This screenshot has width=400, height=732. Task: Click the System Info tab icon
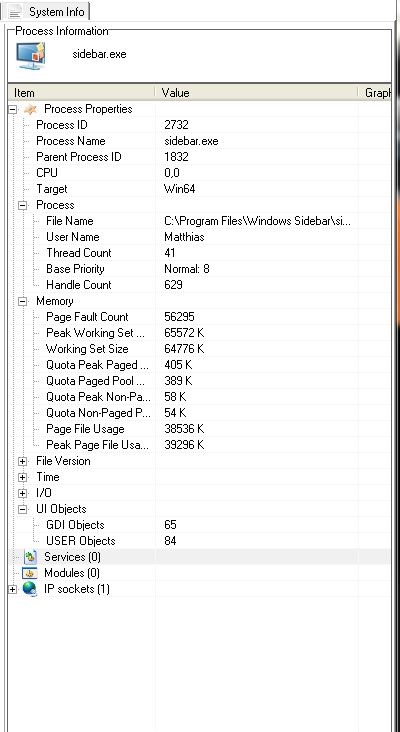pyautogui.click(x=15, y=12)
